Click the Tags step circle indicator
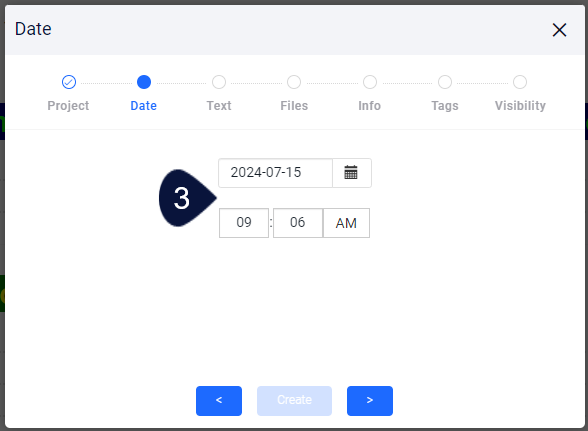Image resolution: width=588 pixels, height=431 pixels. 445,82
